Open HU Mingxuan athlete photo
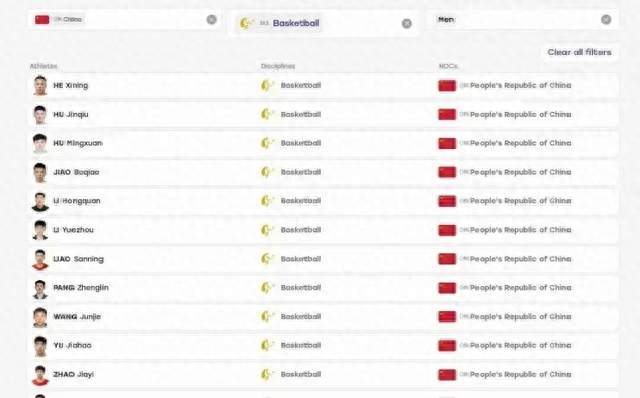This screenshot has height=398, width=640. 40,143
